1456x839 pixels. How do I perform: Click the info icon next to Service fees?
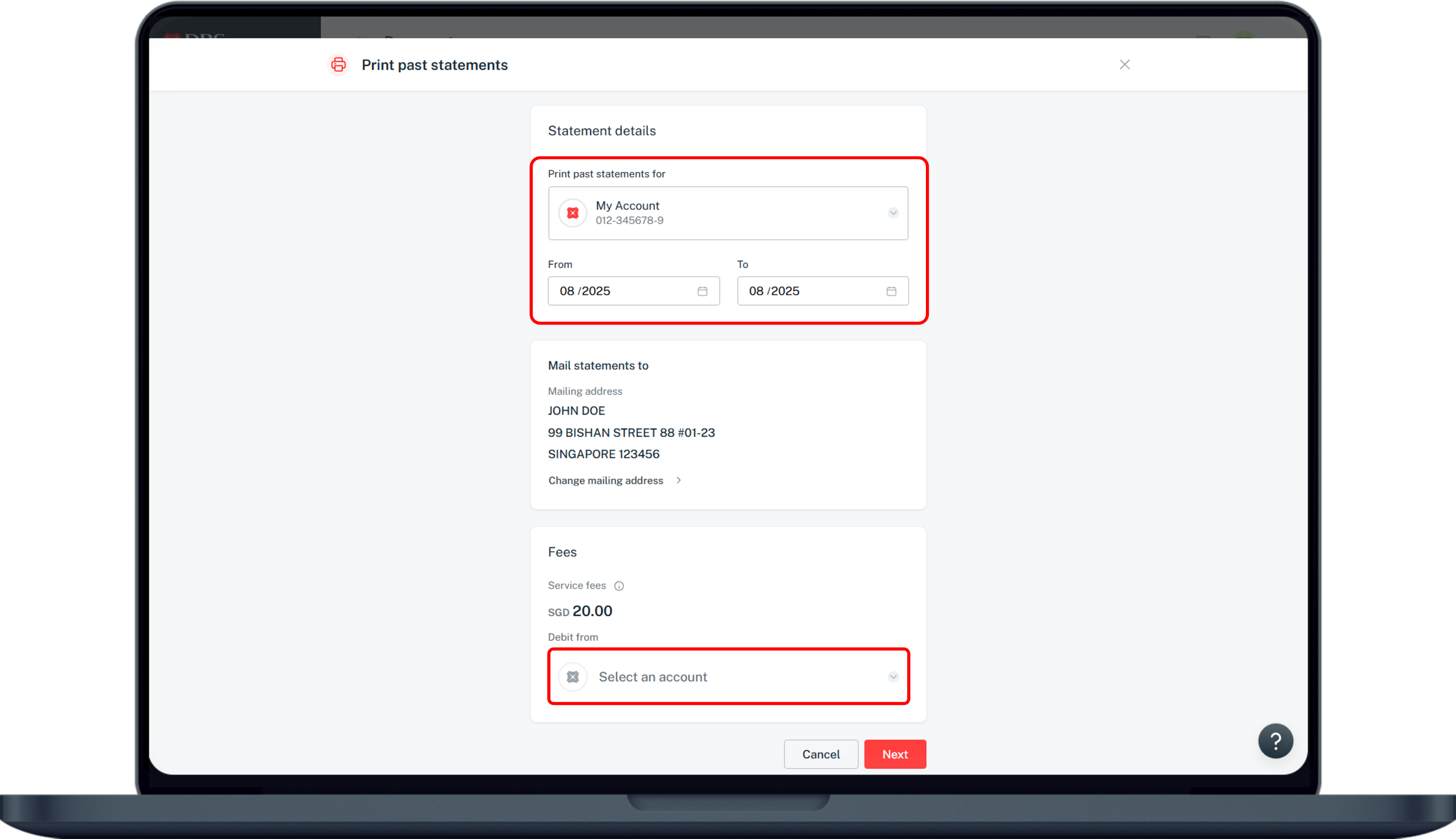(620, 585)
